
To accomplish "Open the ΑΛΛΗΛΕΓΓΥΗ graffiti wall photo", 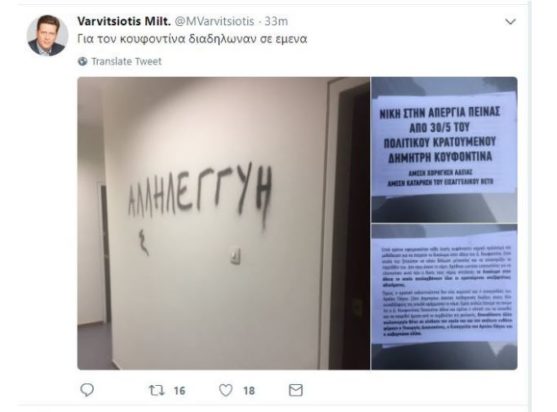I will pos(223,223).
